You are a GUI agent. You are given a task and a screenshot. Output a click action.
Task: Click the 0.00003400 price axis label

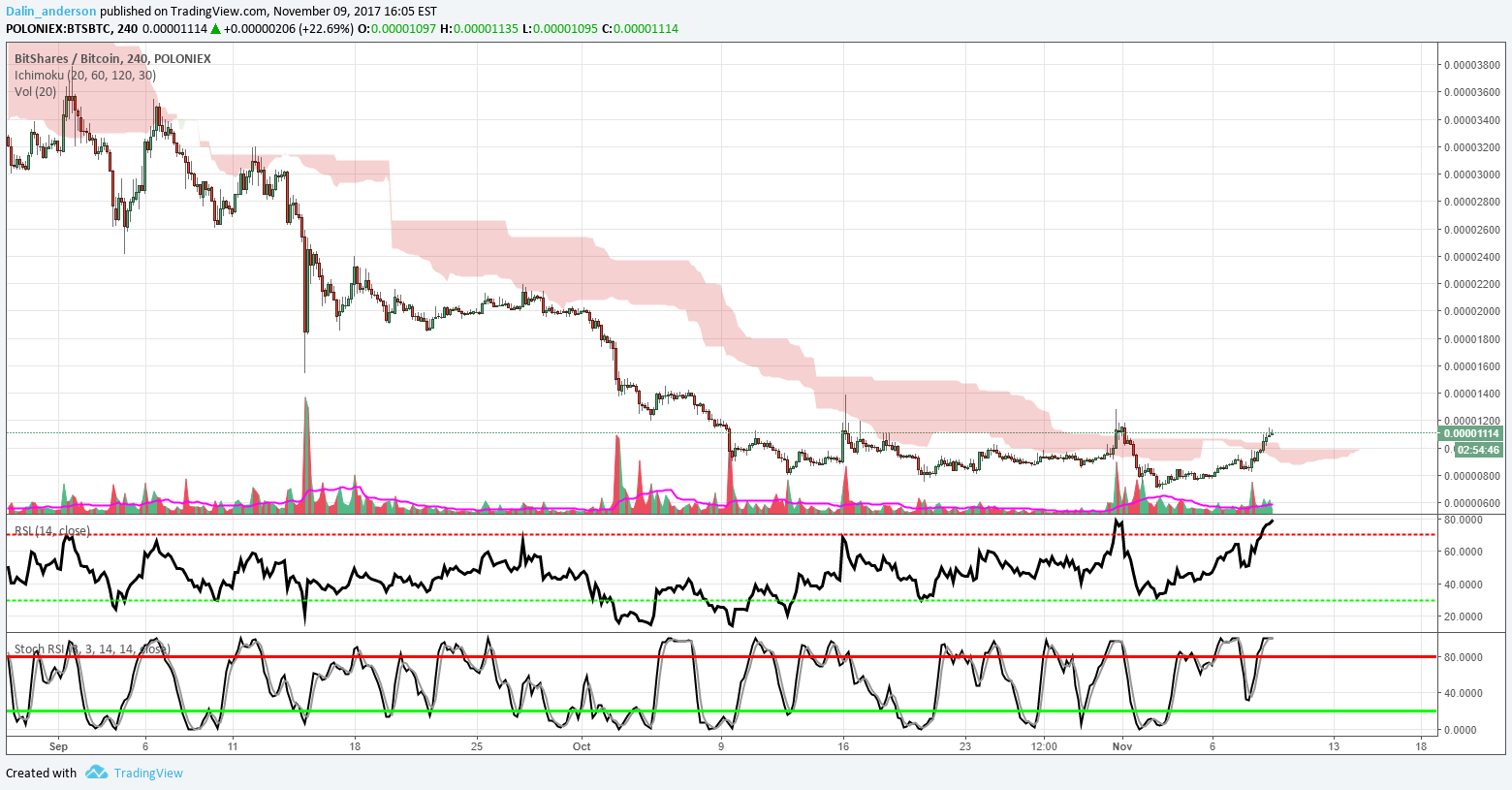point(1473,120)
